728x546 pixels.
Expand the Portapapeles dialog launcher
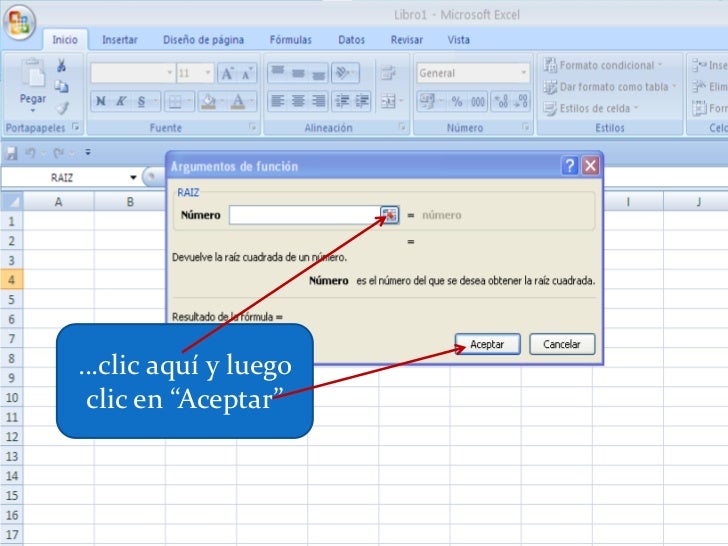point(76,127)
